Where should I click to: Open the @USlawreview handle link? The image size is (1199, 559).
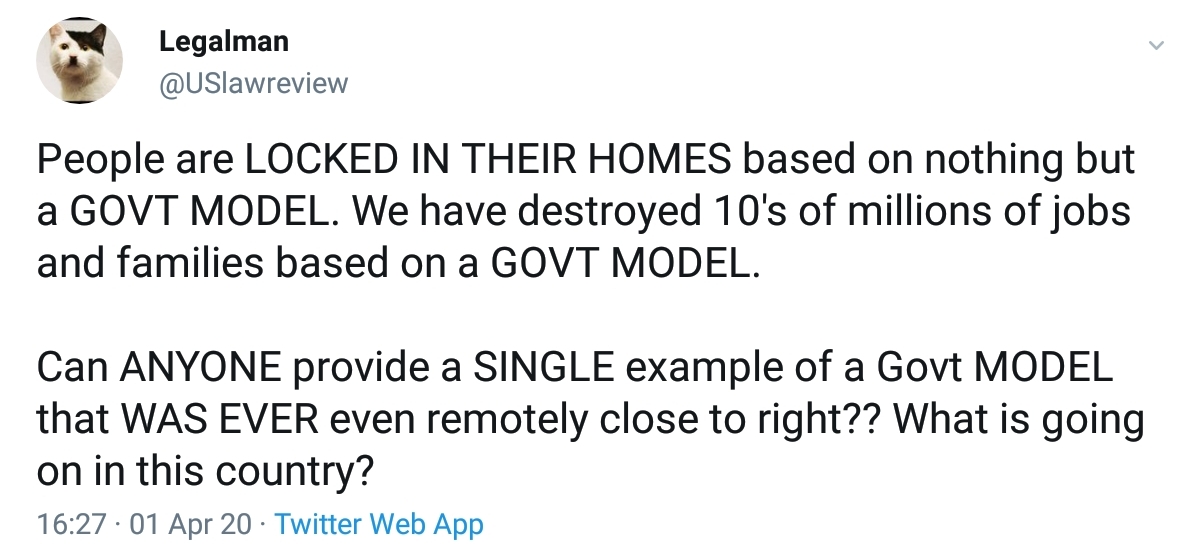[x=253, y=82]
